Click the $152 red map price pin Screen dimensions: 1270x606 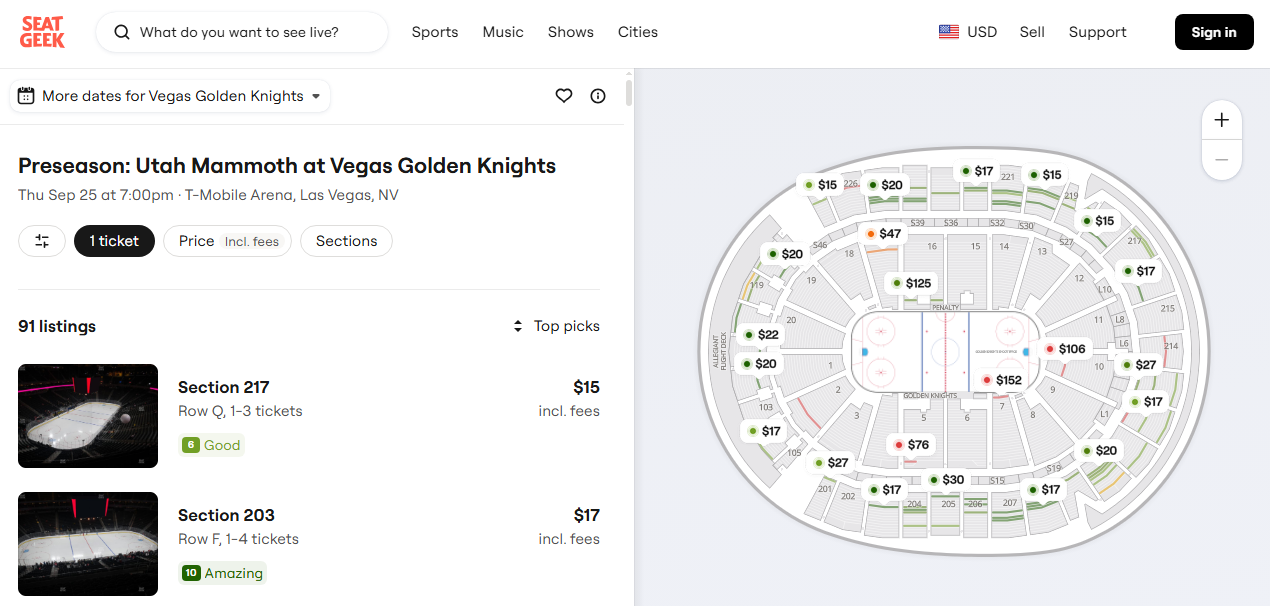[x=1001, y=380]
